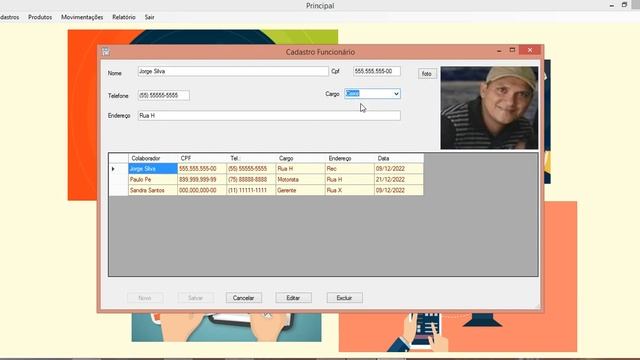Select the Jorge Silva row cell

click(153, 169)
